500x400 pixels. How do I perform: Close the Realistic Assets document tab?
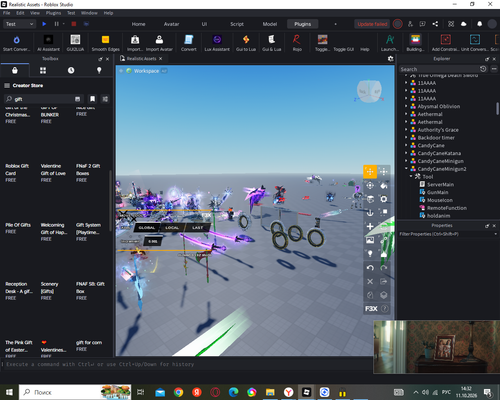point(160,59)
